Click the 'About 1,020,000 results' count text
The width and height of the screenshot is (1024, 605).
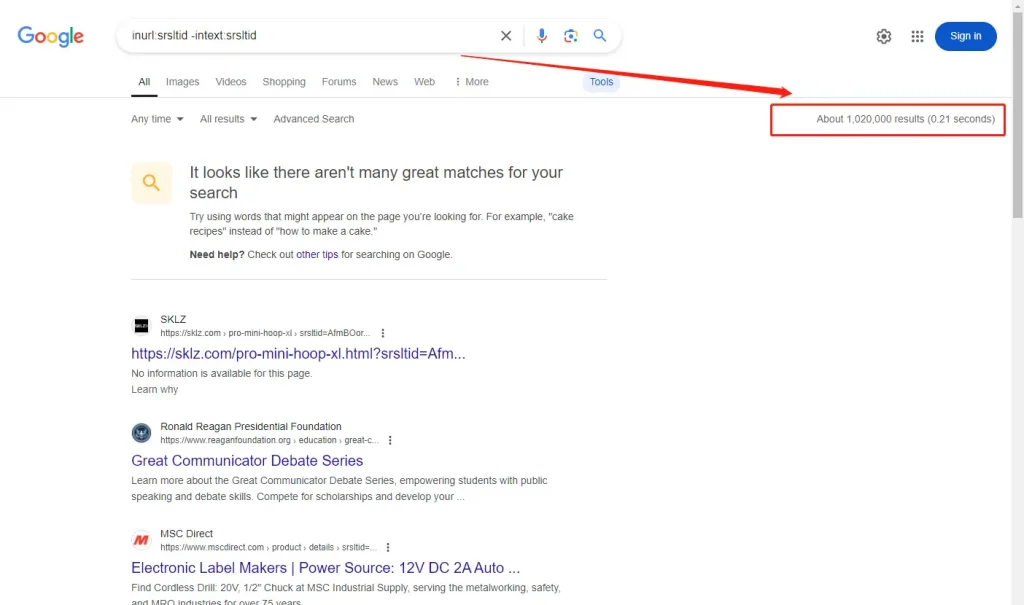pos(905,119)
